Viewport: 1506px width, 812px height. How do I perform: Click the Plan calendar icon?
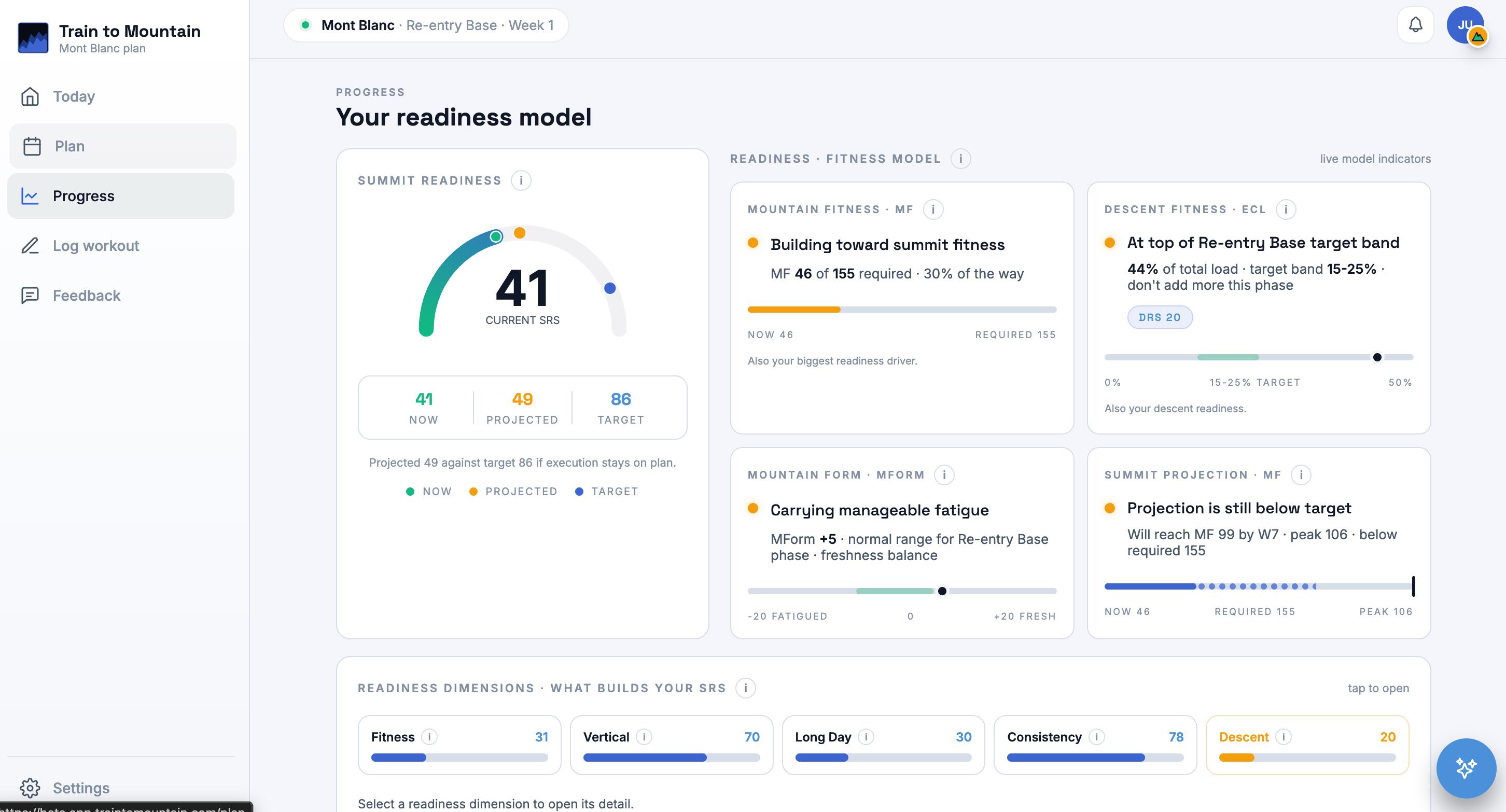[x=32, y=146]
